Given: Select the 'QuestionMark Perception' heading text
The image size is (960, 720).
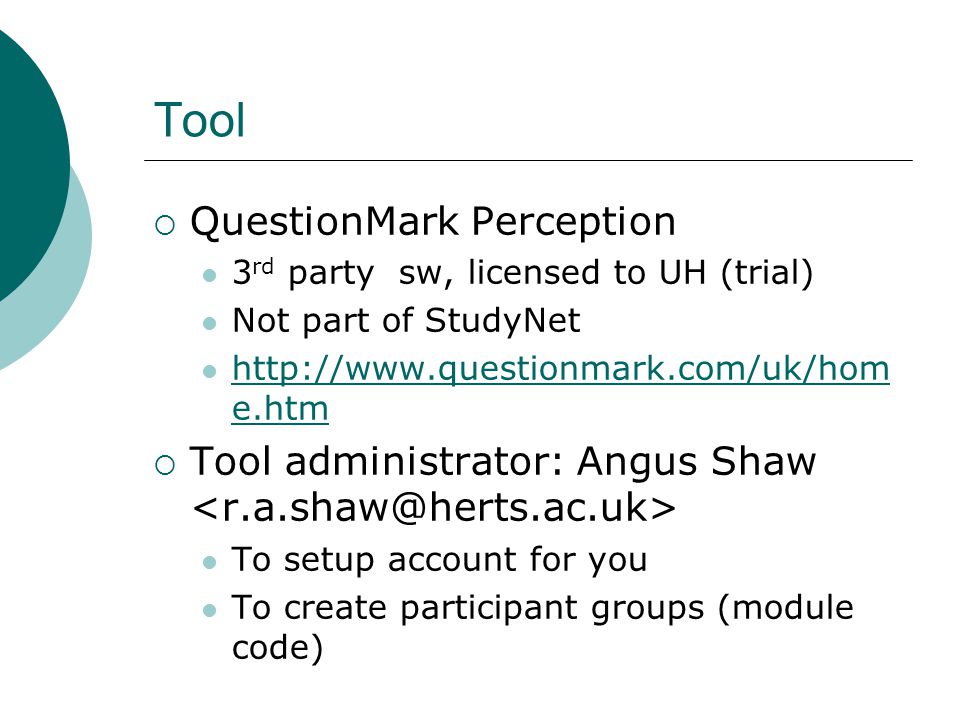Looking at the screenshot, I should pos(433,221).
